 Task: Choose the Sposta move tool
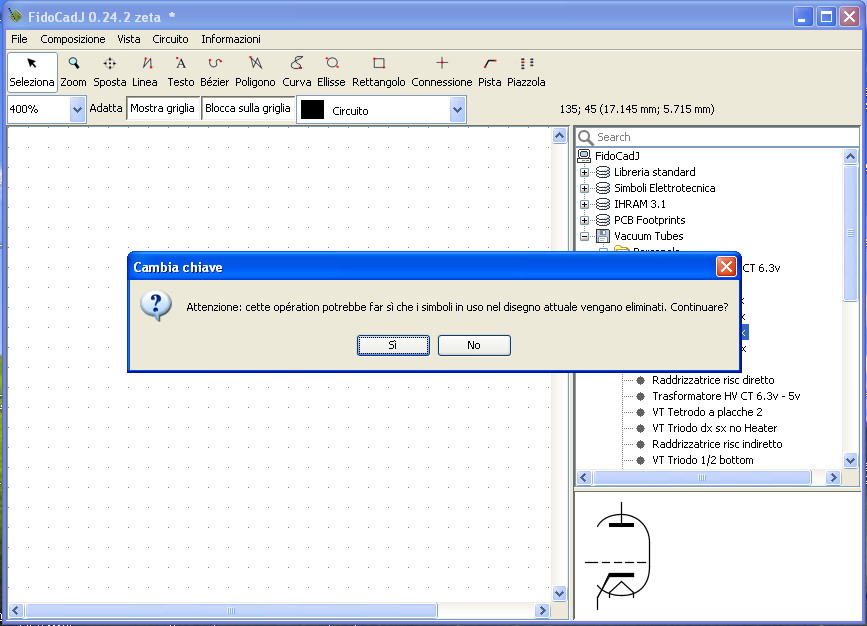click(x=110, y=70)
